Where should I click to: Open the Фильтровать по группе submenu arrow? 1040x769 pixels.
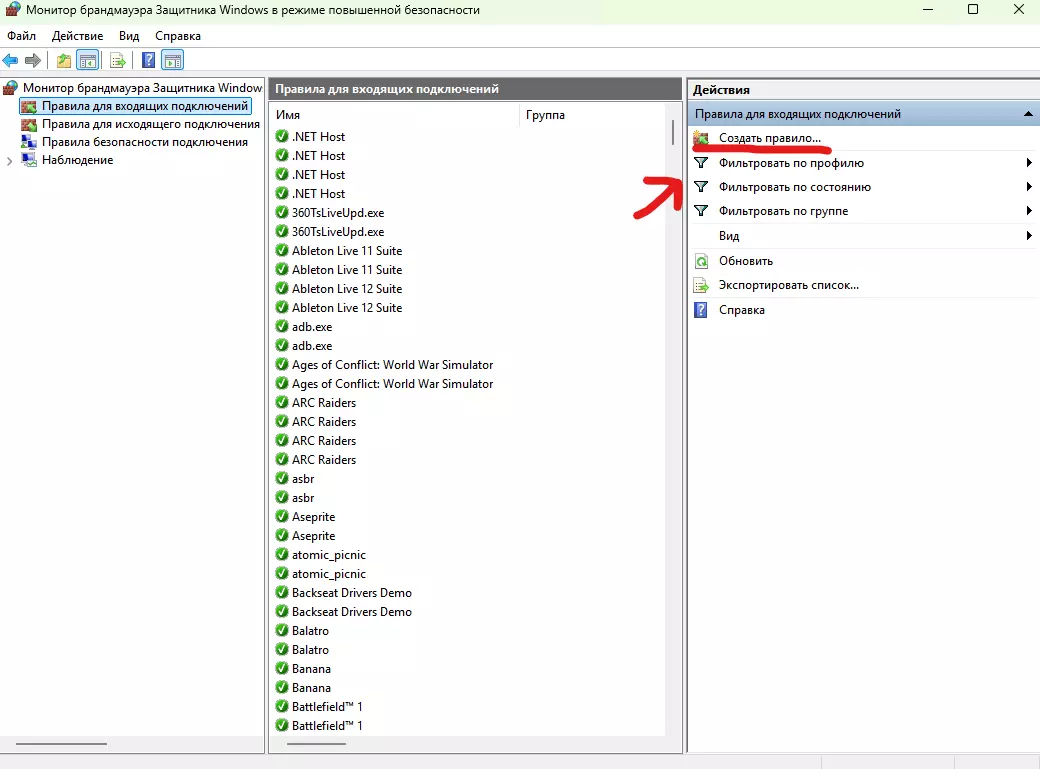1029,211
